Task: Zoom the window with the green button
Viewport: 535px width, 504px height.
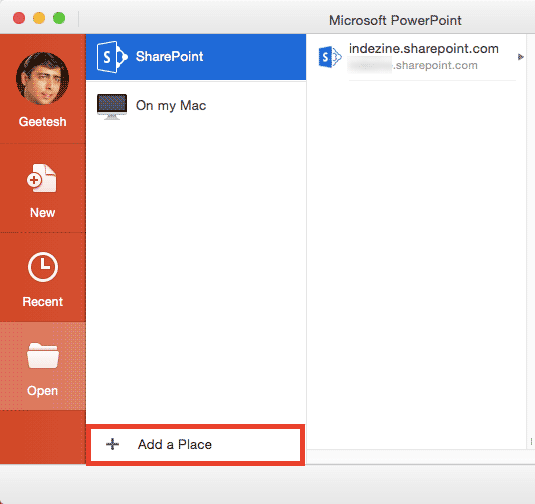Action: (x=59, y=18)
